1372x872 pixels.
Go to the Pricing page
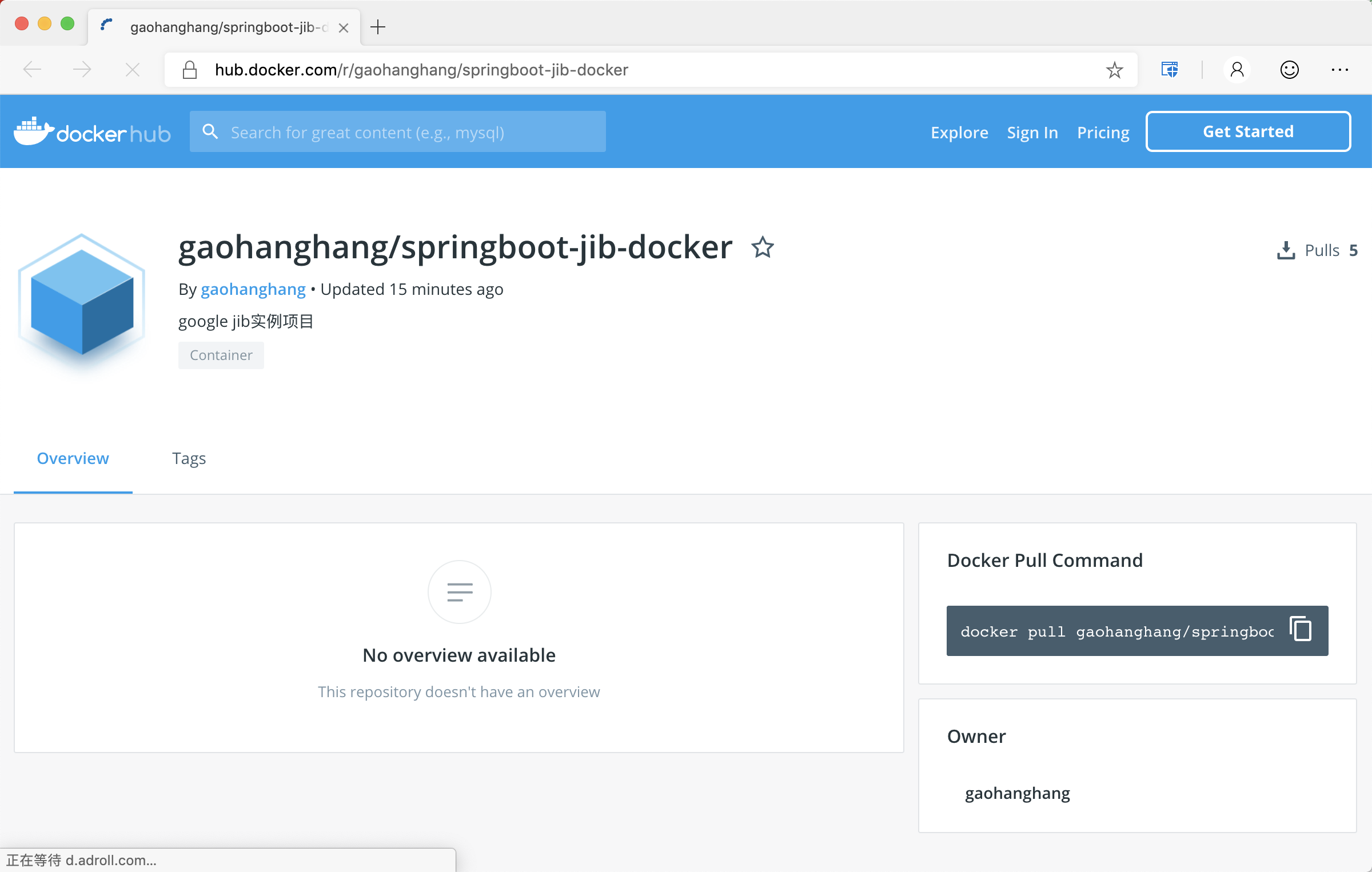1103,133
